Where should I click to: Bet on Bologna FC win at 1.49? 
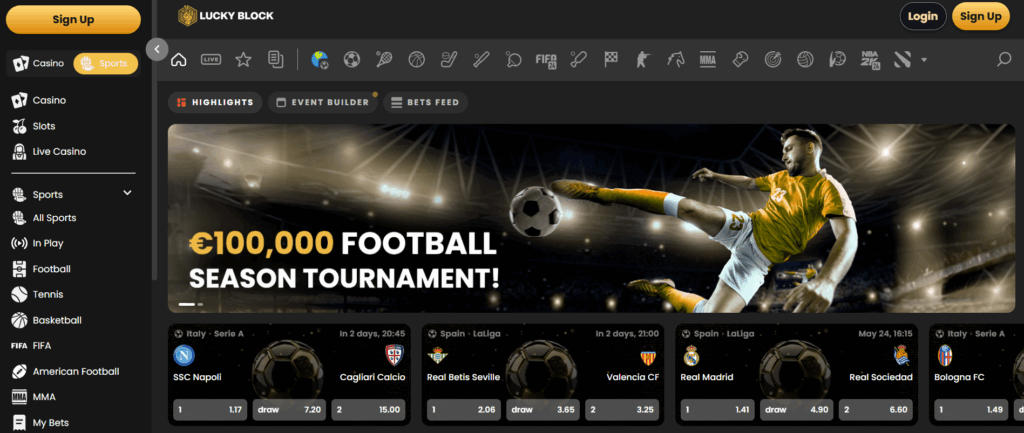click(970, 409)
